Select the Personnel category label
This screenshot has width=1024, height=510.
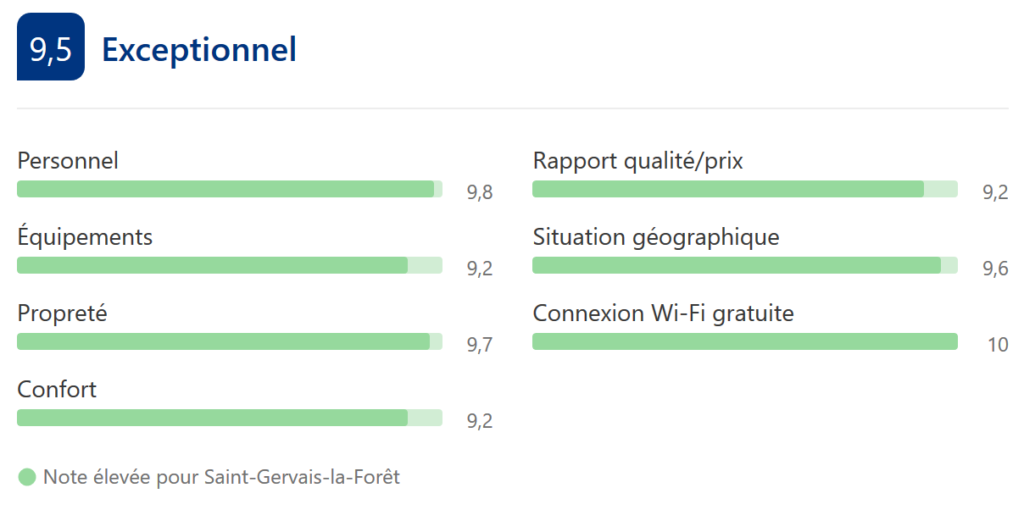click(68, 161)
